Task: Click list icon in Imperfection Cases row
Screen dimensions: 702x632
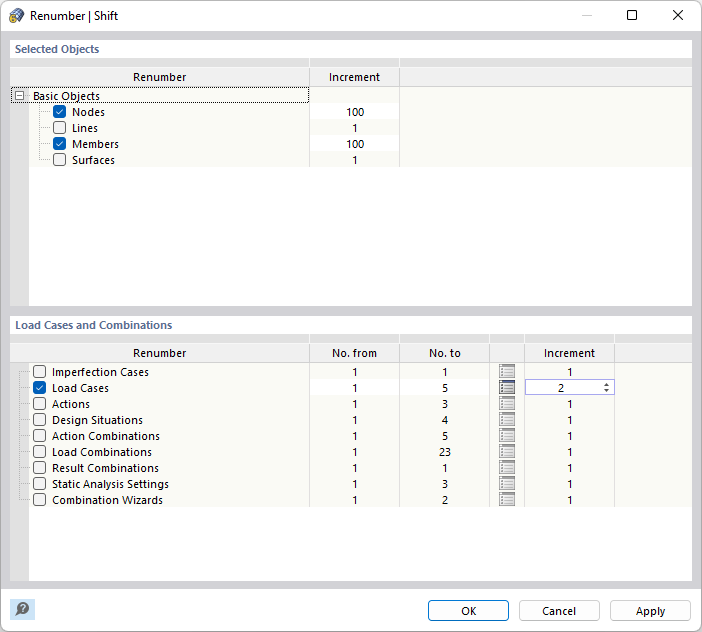Action: click(507, 372)
